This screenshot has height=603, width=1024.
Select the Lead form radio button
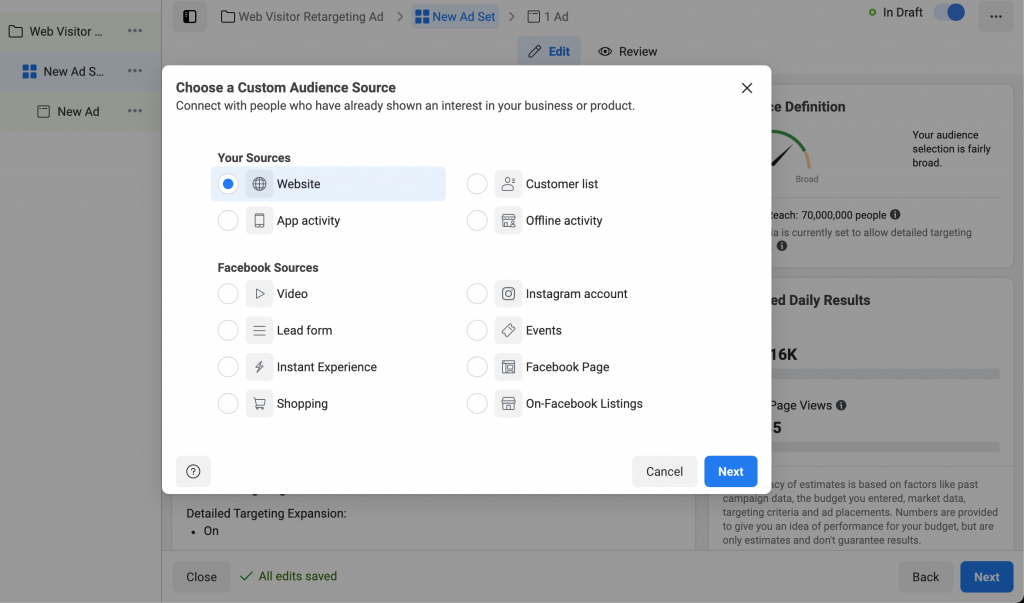(228, 330)
